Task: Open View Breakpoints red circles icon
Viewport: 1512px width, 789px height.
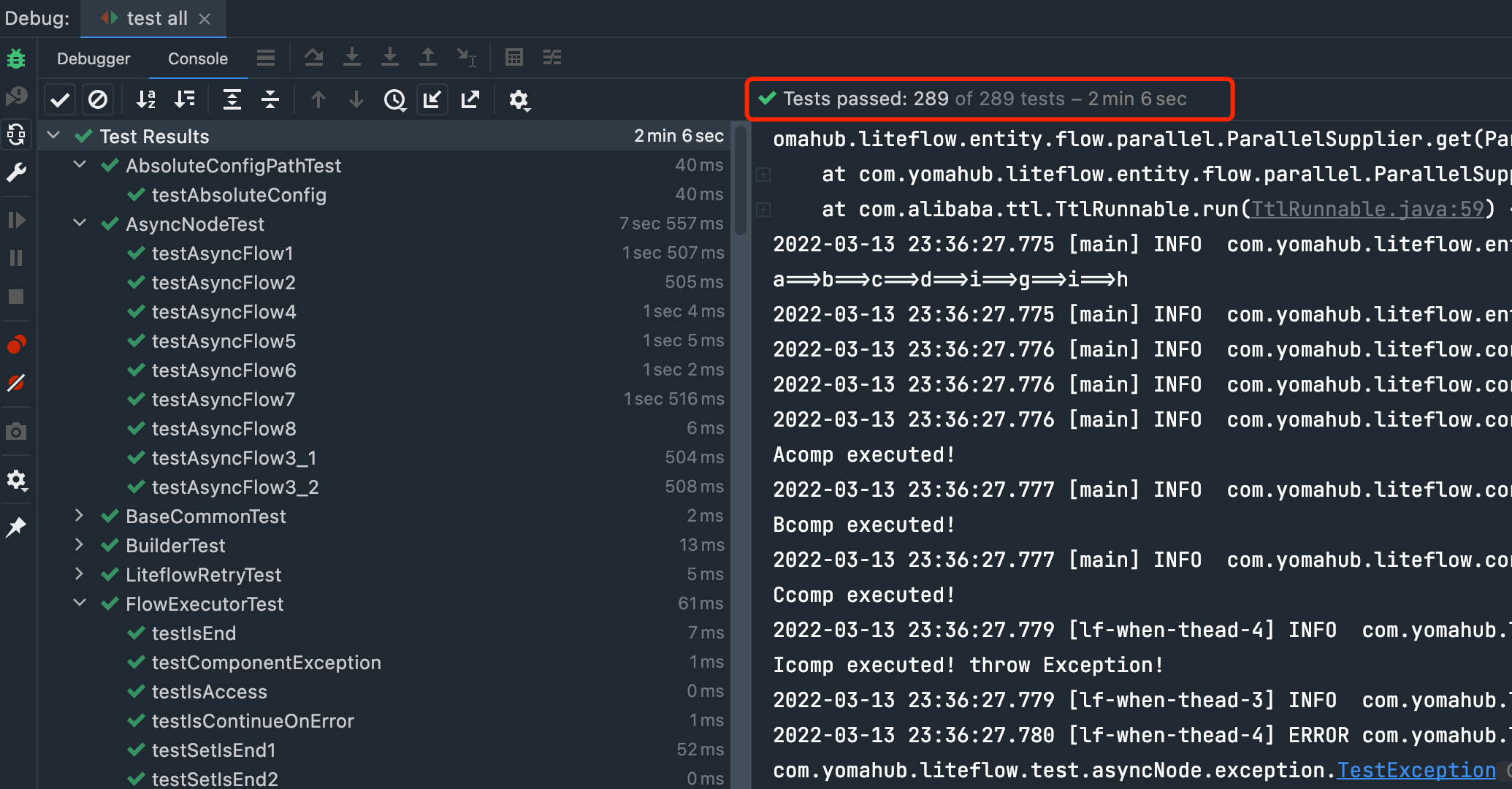Action: [16, 343]
